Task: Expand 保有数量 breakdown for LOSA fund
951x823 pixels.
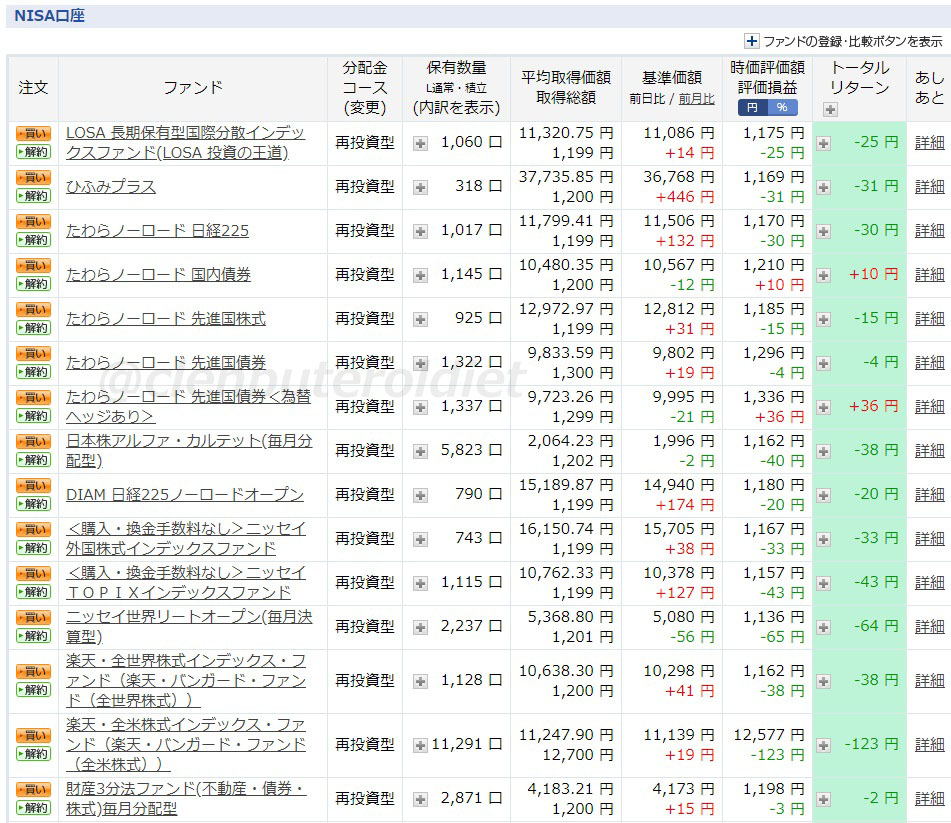Action: pos(420,144)
